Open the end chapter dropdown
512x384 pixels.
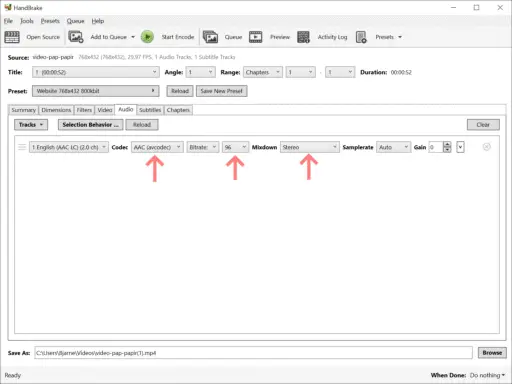[340, 72]
